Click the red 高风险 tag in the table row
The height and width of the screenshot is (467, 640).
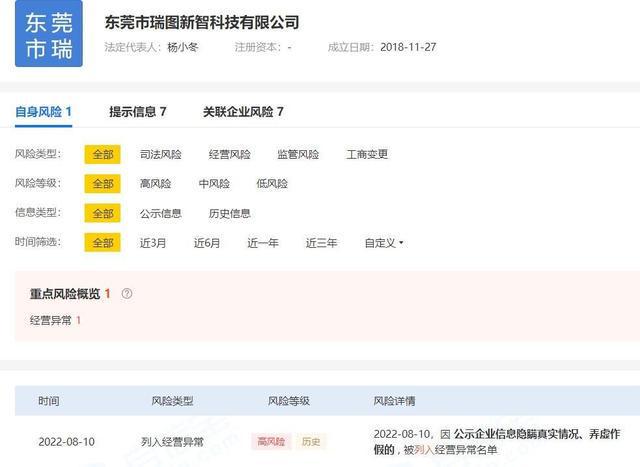[x=271, y=441]
